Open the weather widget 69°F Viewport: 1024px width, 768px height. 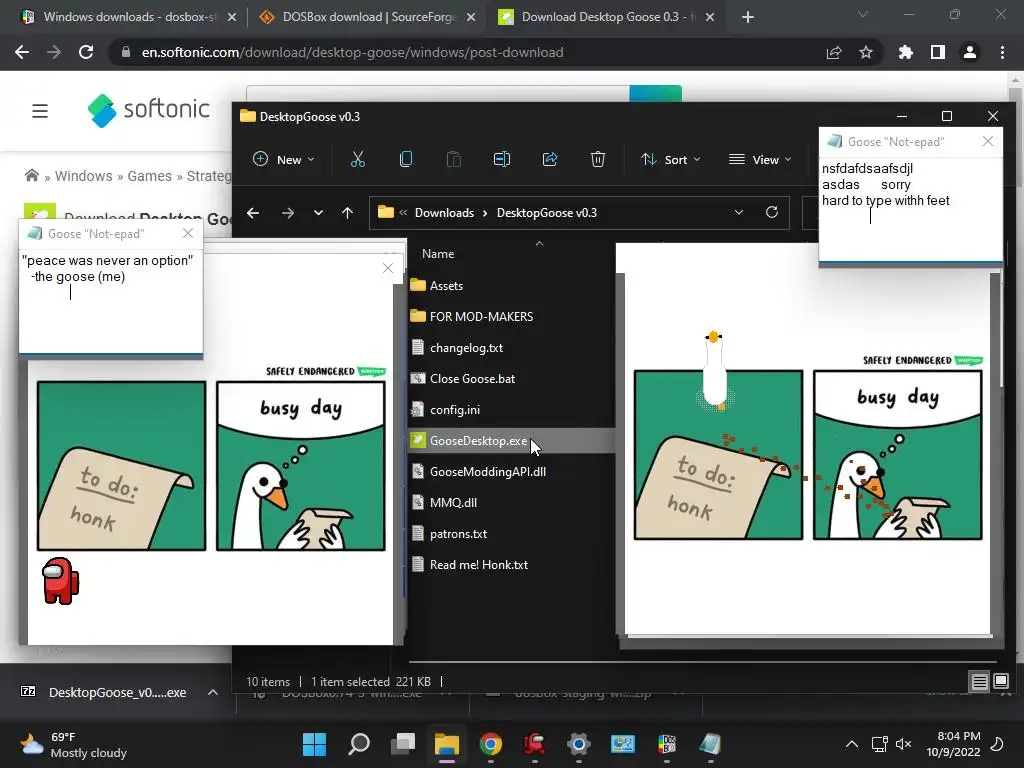tap(73, 744)
